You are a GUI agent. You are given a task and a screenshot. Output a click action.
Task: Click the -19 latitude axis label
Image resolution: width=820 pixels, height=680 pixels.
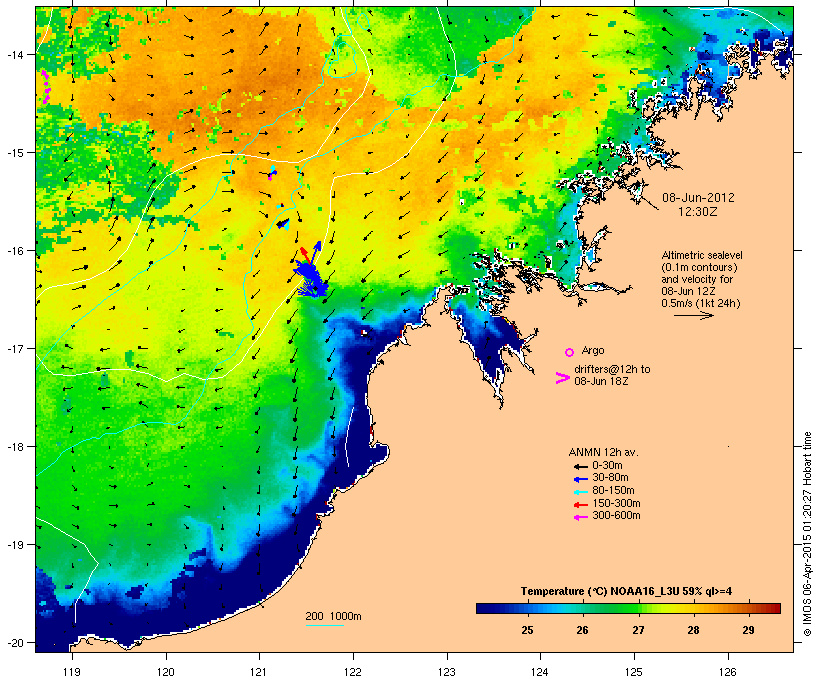click(14, 545)
